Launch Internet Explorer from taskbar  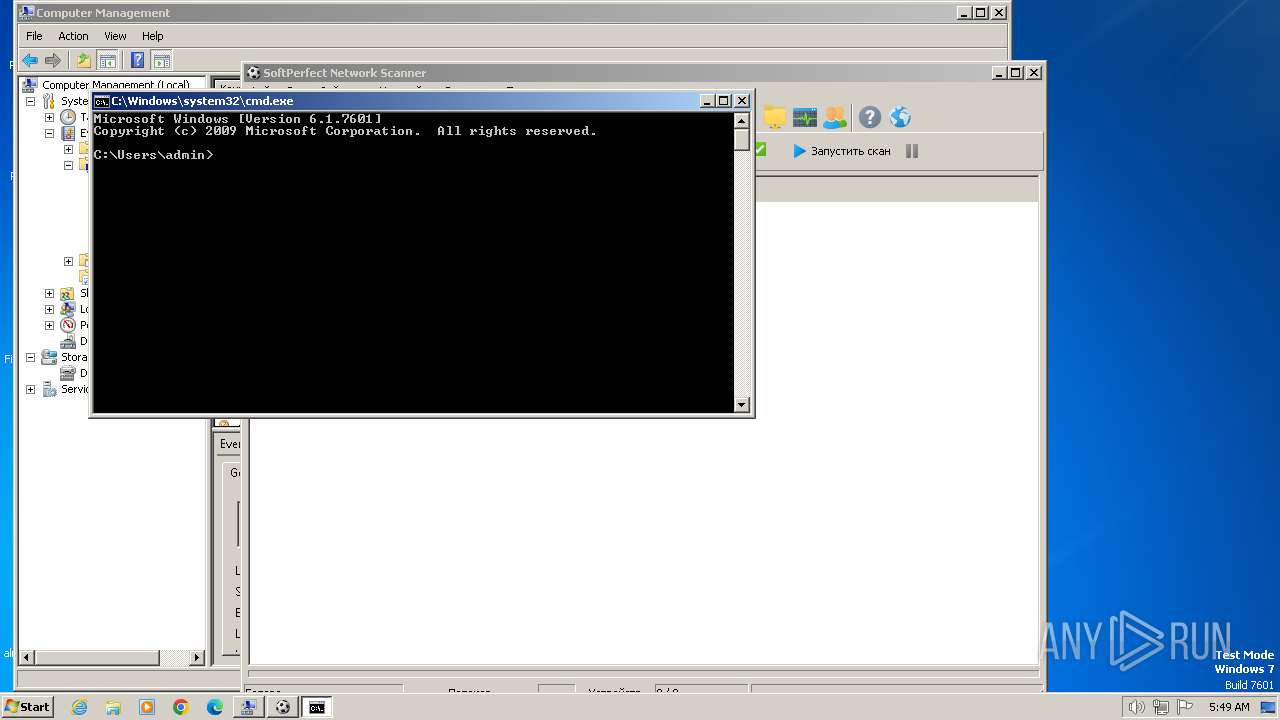point(79,707)
